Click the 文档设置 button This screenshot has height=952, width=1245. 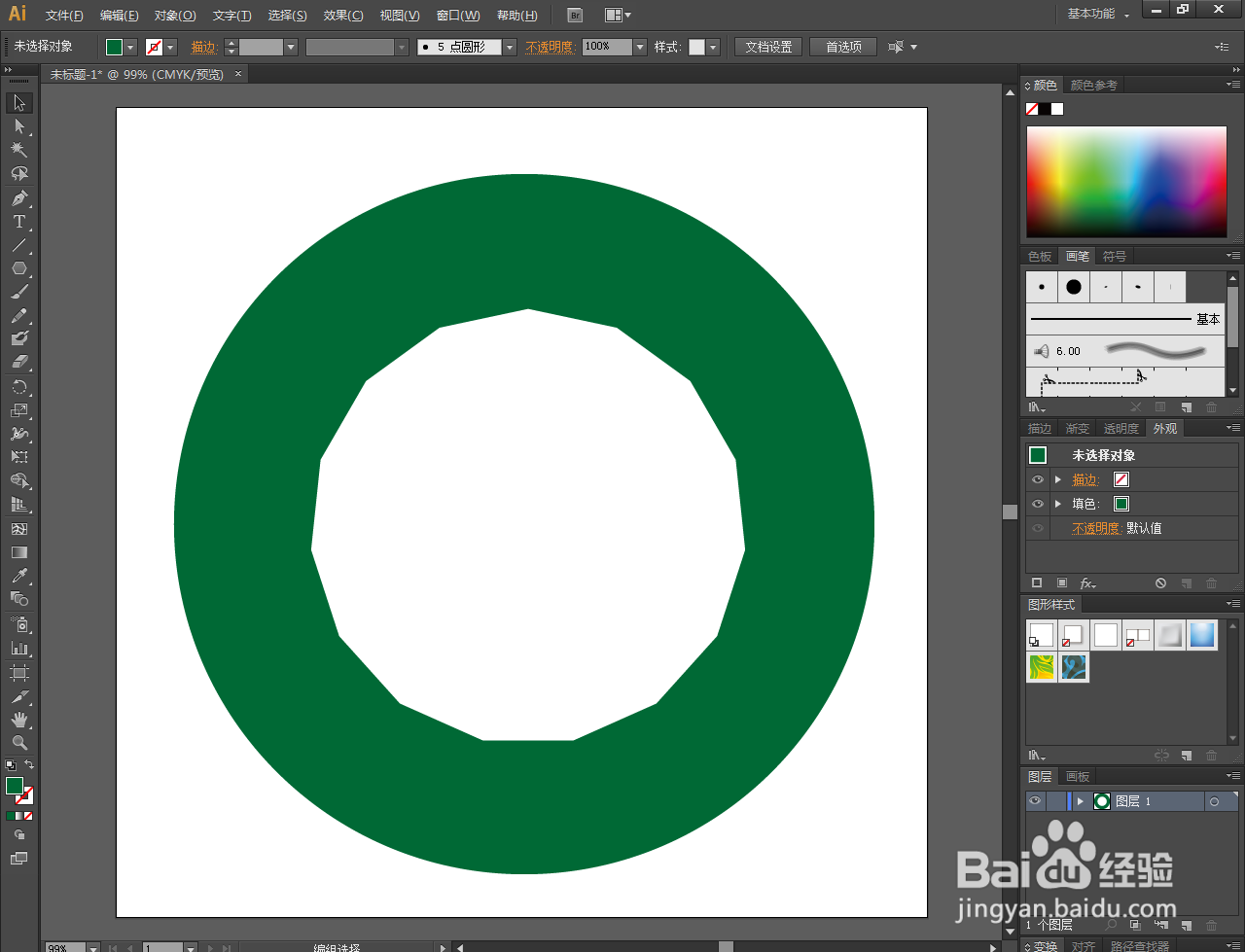click(768, 47)
